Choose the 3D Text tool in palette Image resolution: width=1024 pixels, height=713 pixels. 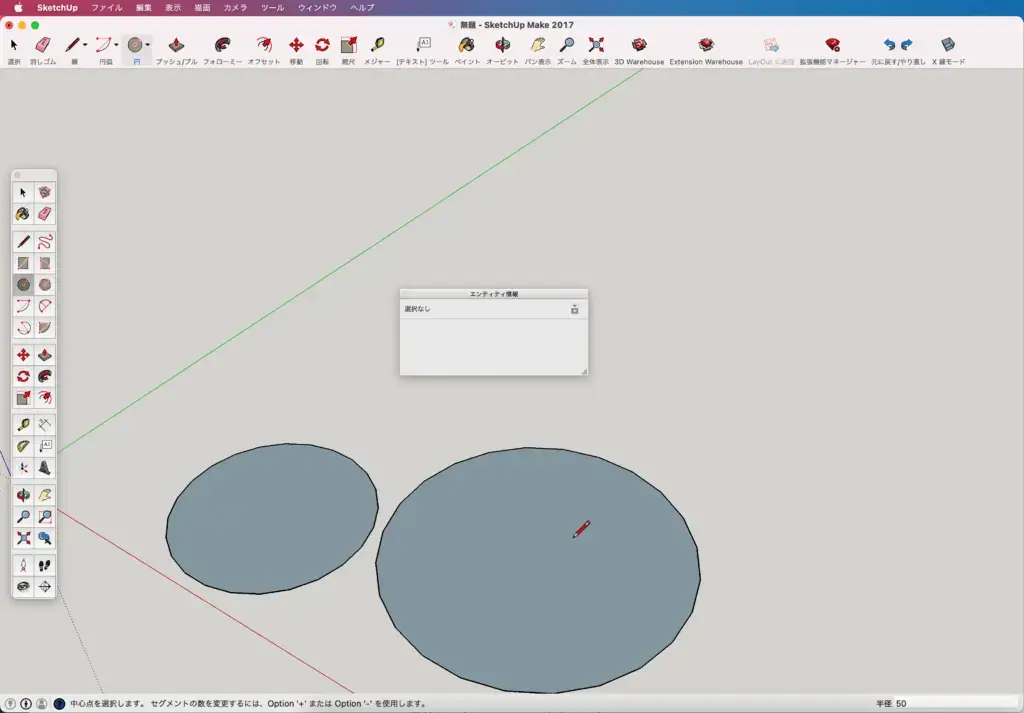coord(44,467)
